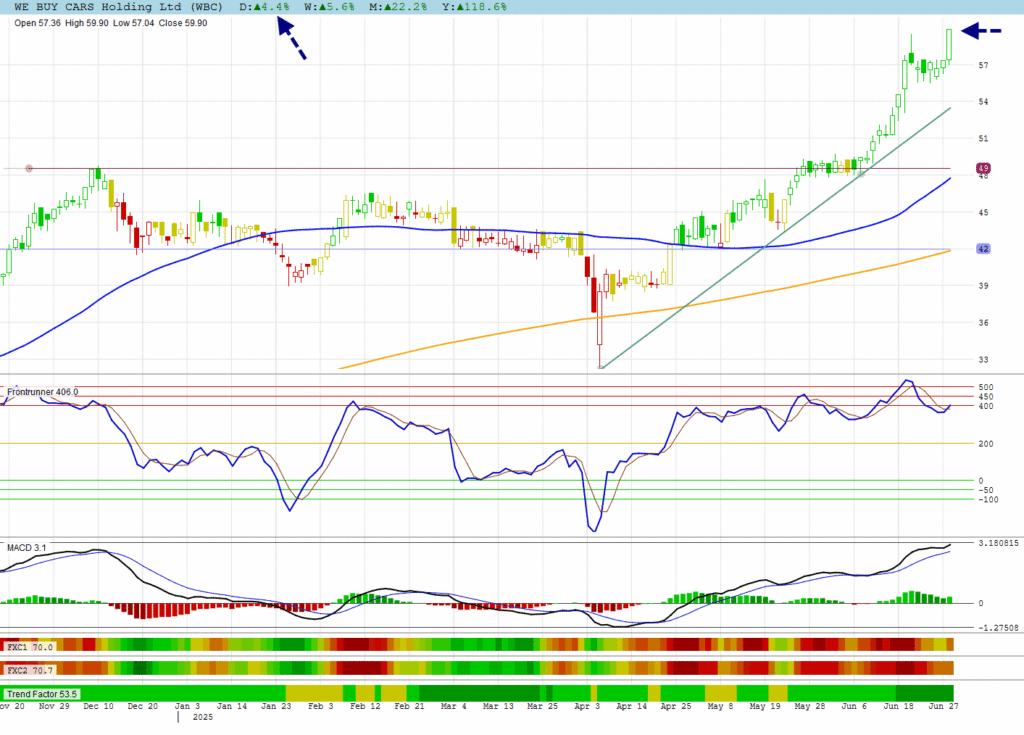The height and width of the screenshot is (735, 1024).
Task: Click the May 19 date label
Action: [x=765, y=706]
